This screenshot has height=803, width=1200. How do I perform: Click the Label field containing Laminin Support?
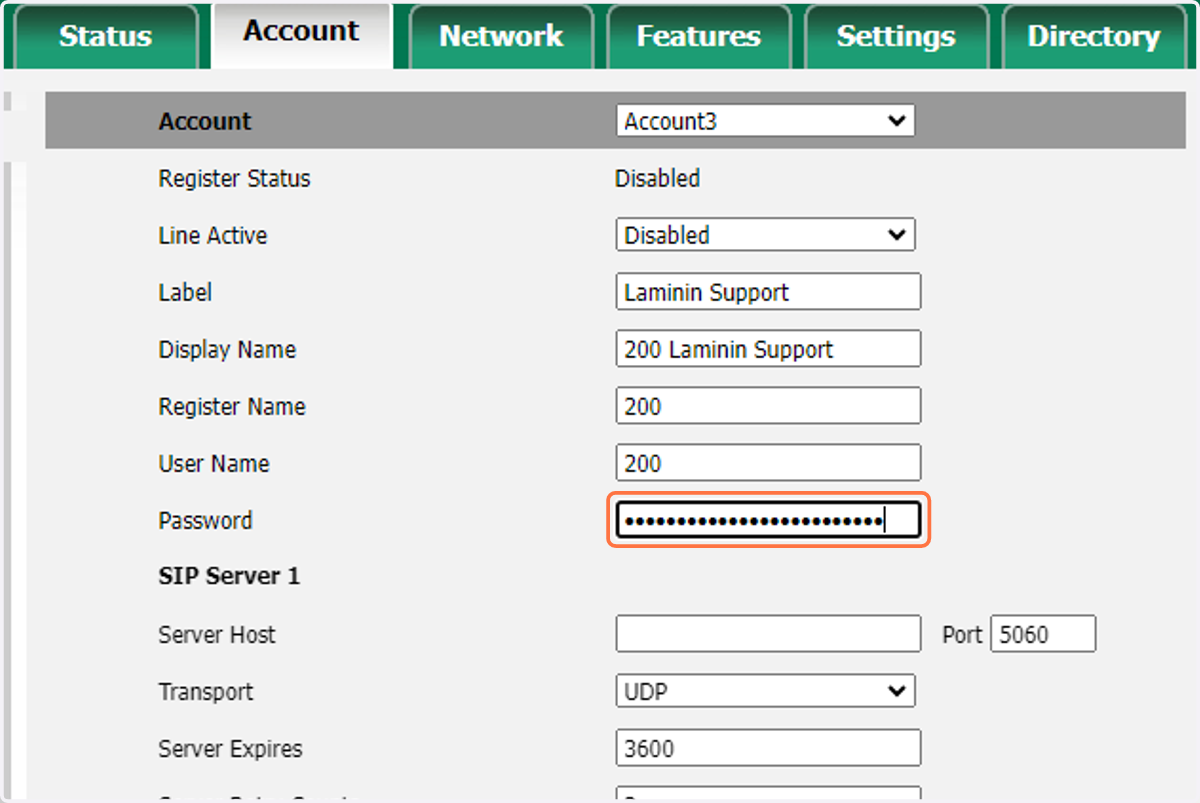[768, 292]
